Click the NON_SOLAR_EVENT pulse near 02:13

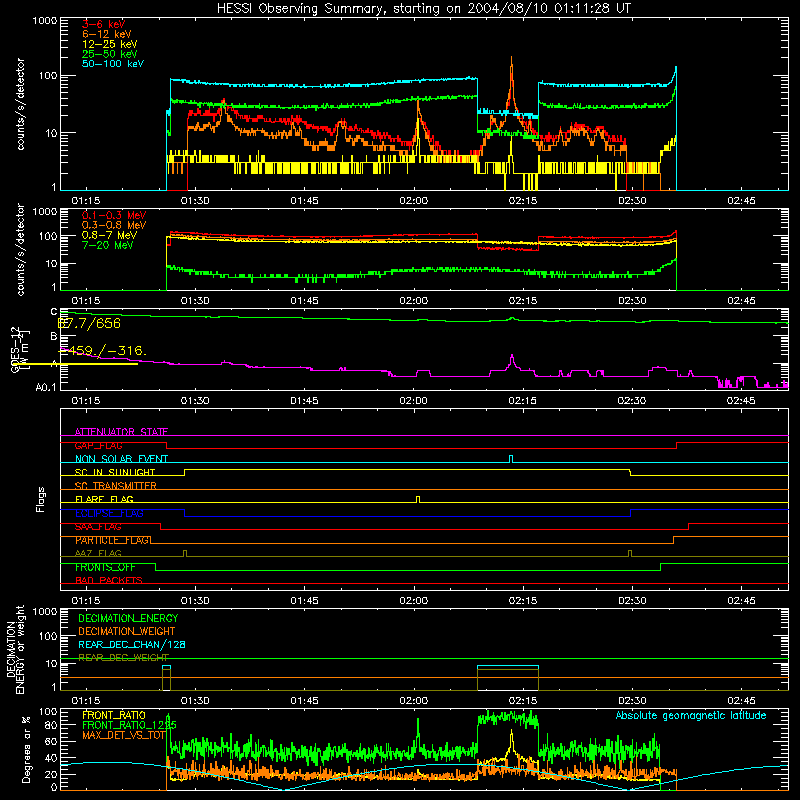click(511, 459)
